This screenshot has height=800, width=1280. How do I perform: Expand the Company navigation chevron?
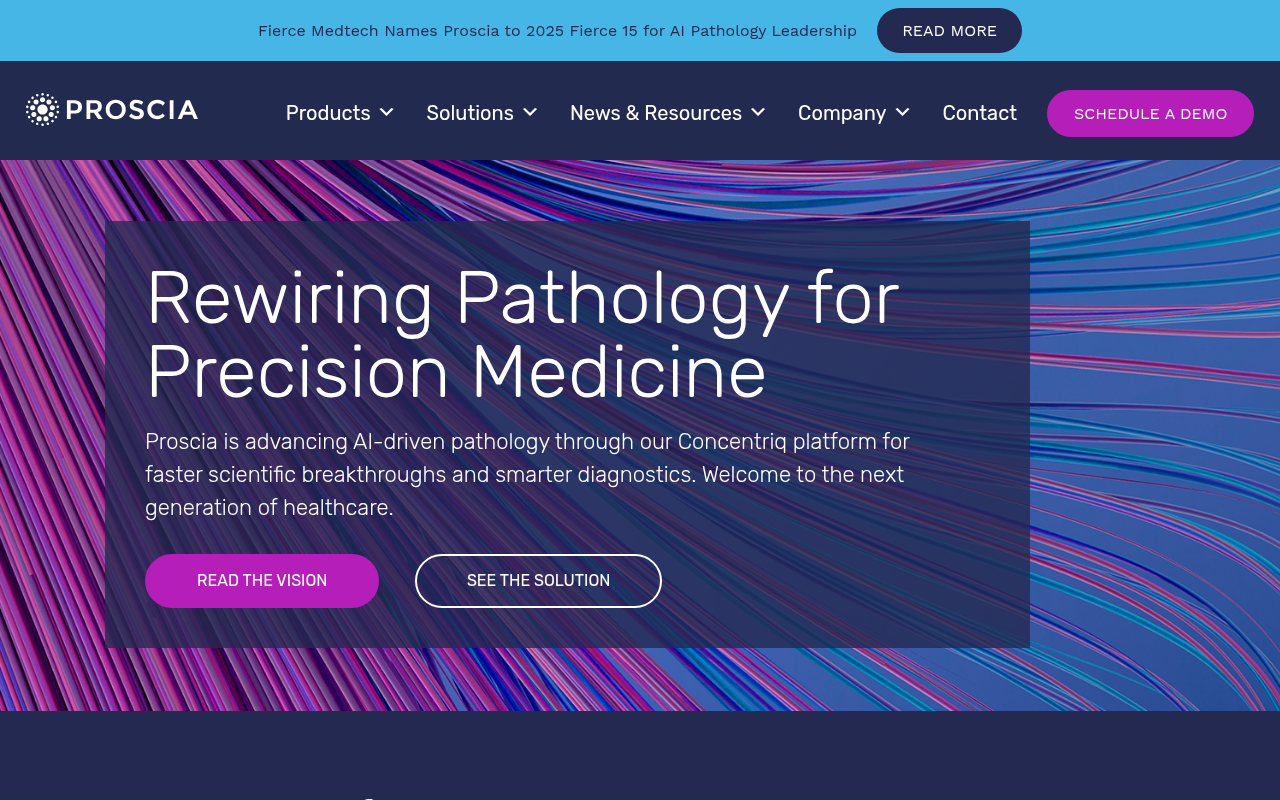click(902, 112)
